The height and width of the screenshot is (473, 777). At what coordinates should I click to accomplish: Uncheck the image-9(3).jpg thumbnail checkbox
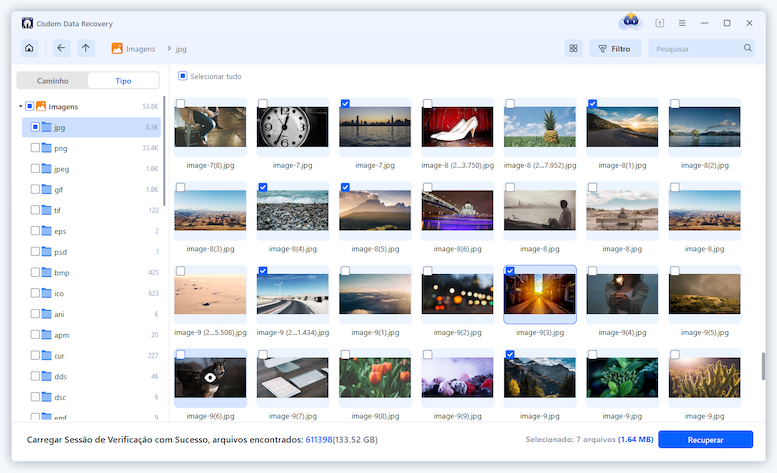511,271
